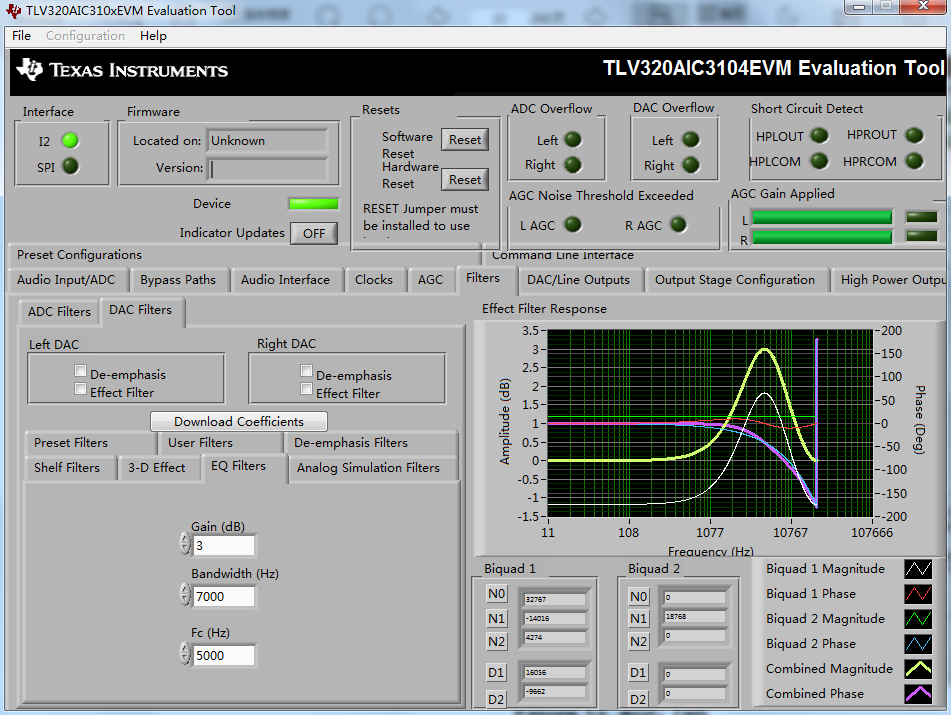The width and height of the screenshot is (951, 715).
Task: Click the L AGC Gain Applied bar
Action: click(x=822, y=218)
